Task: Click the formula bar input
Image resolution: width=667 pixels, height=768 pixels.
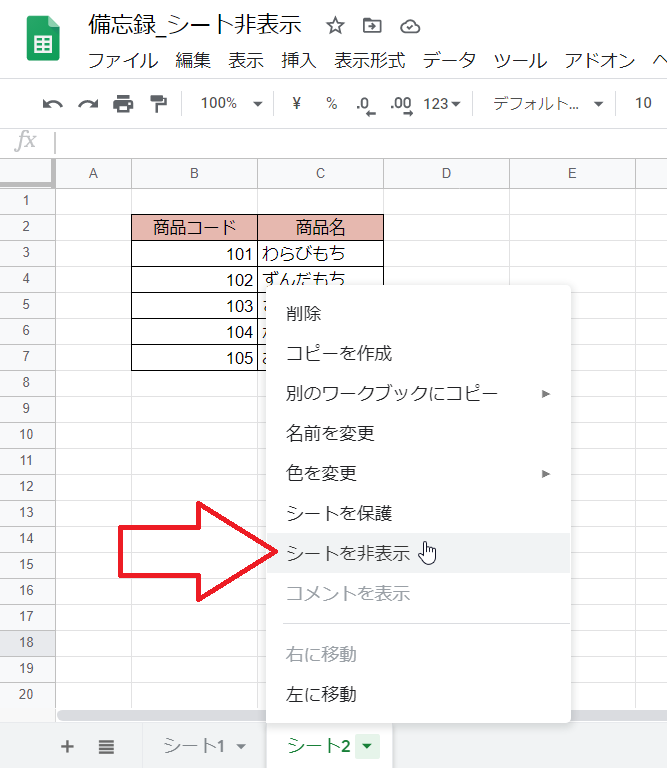Action: pyautogui.click(x=360, y=143)
